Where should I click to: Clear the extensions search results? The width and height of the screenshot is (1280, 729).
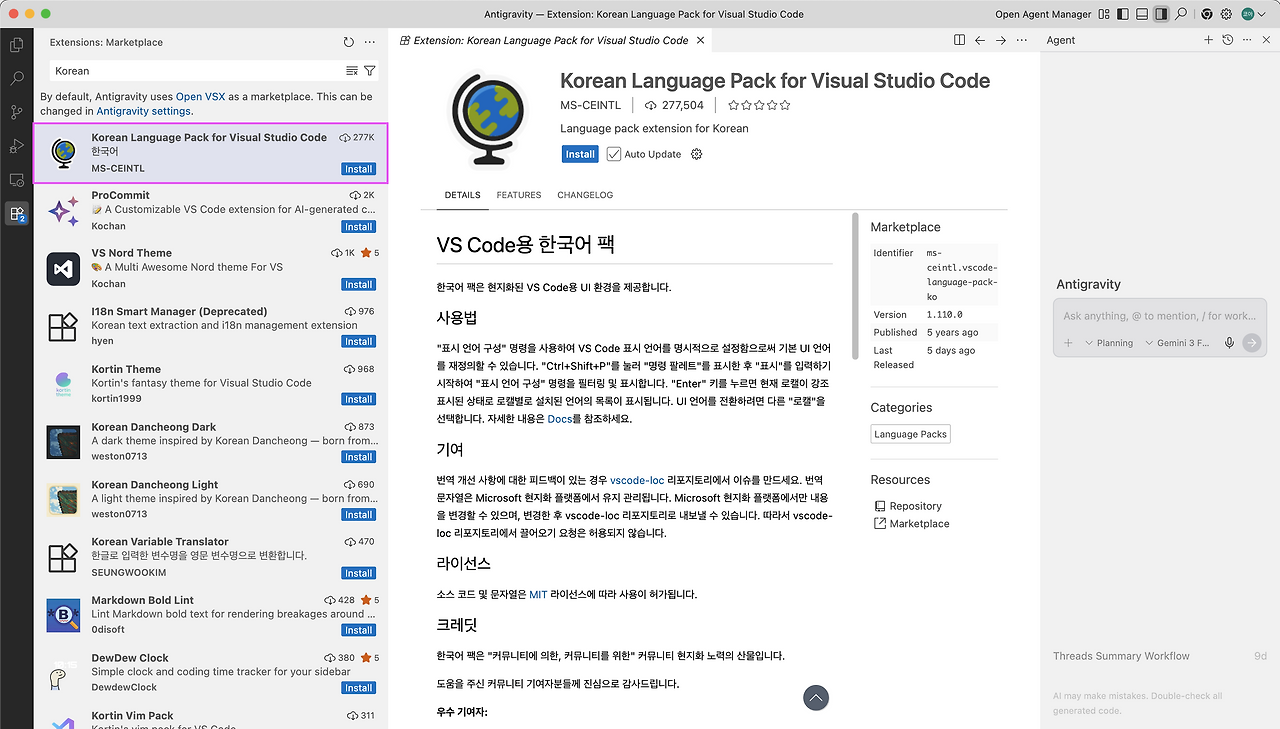[352, 71]
